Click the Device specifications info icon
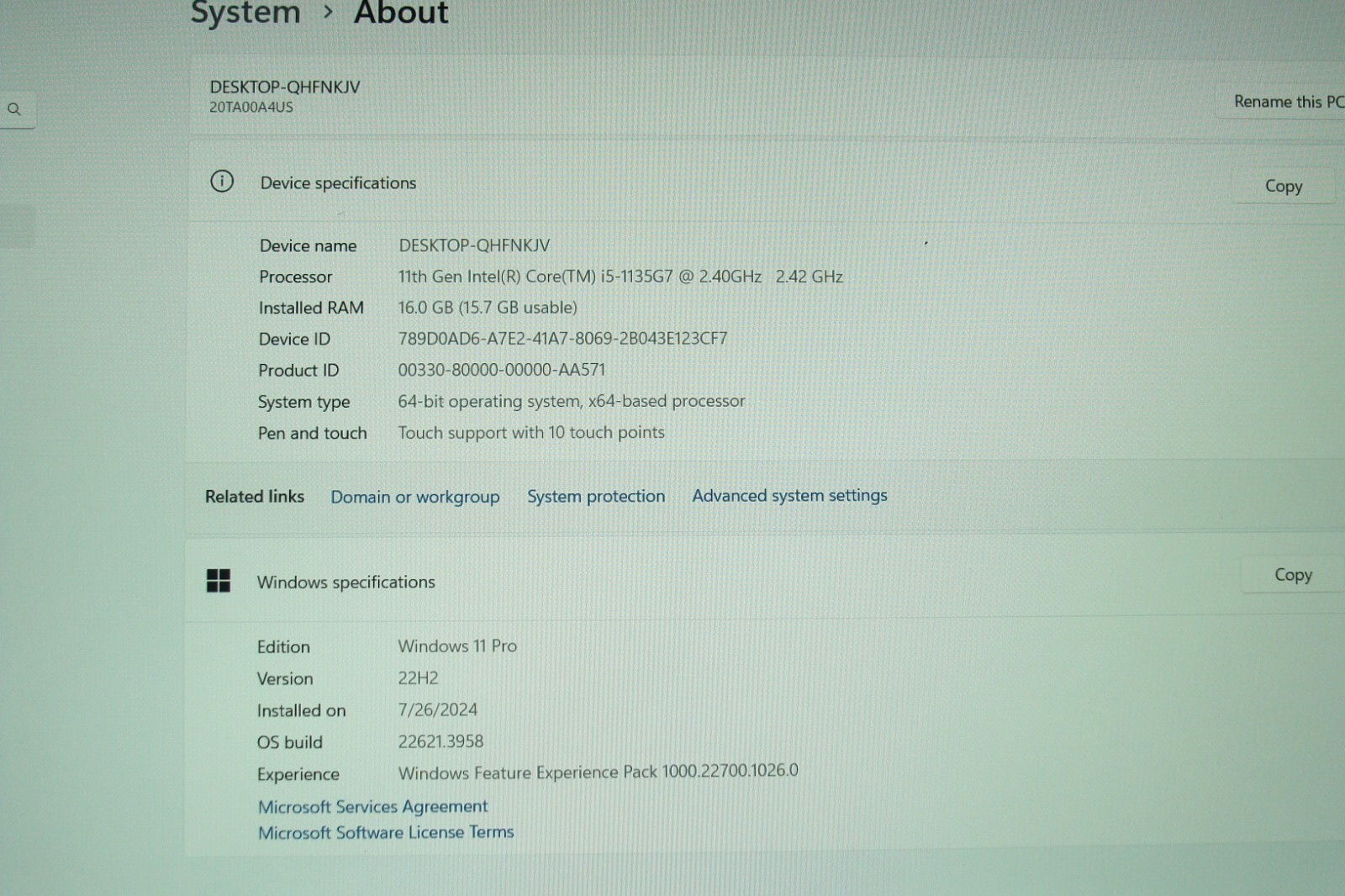The height and width of the screenshot is (896, 1345). [x=222, y=181]
